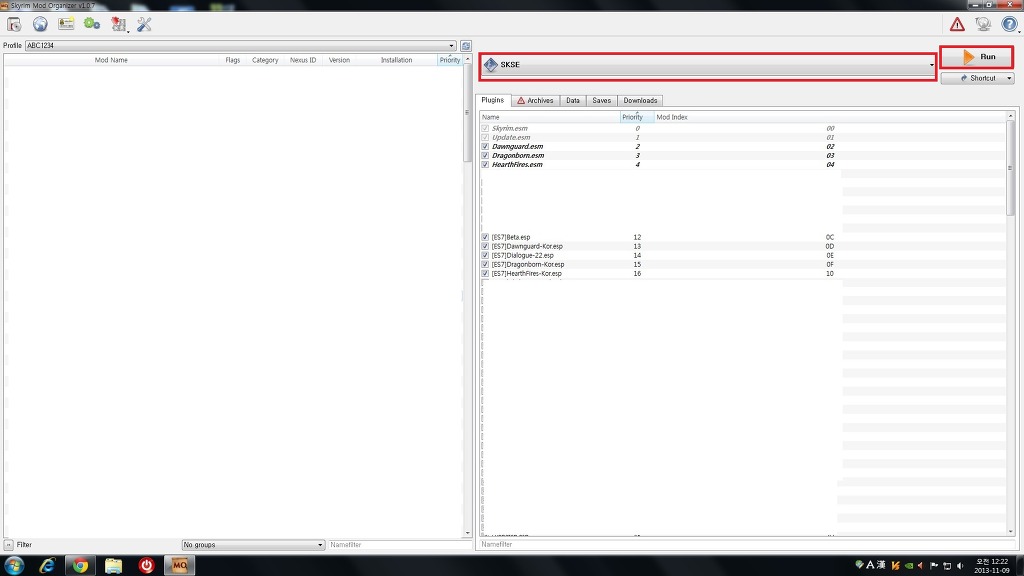This screenshot has width=1024, height=576.
Task: Click the volume speaker tray icon
Action: pos(960,566)
